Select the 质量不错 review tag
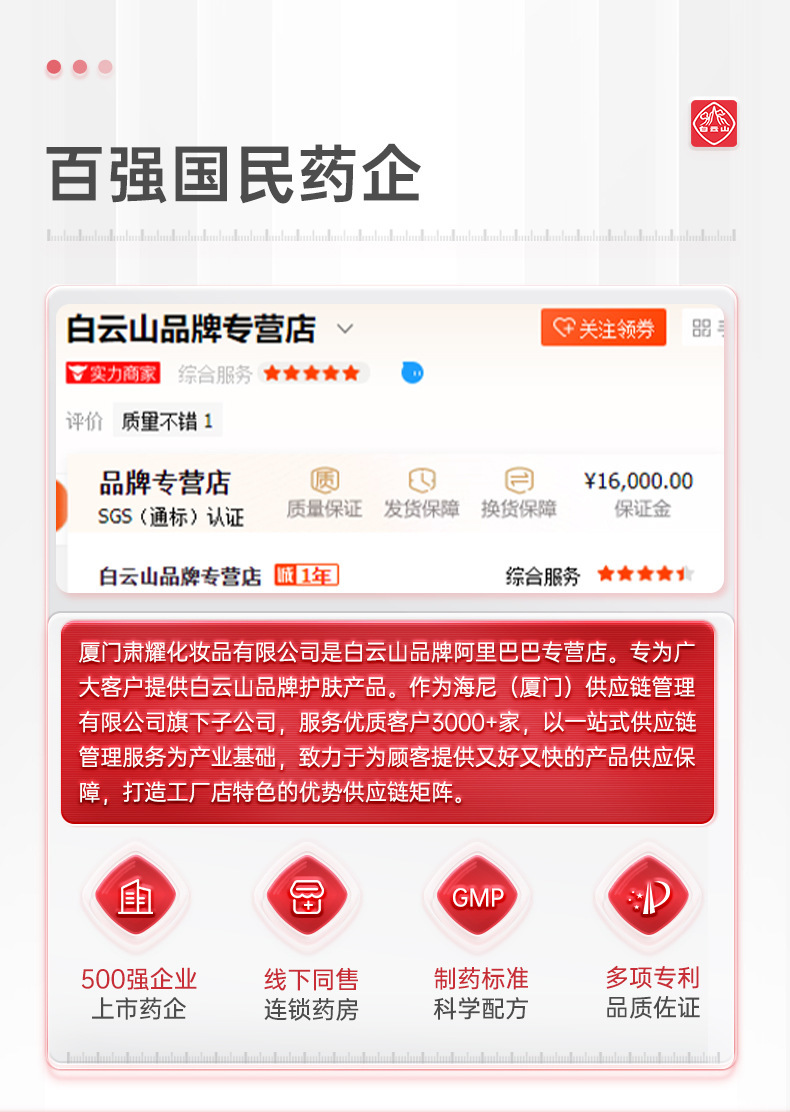 (x=167, y=421)
